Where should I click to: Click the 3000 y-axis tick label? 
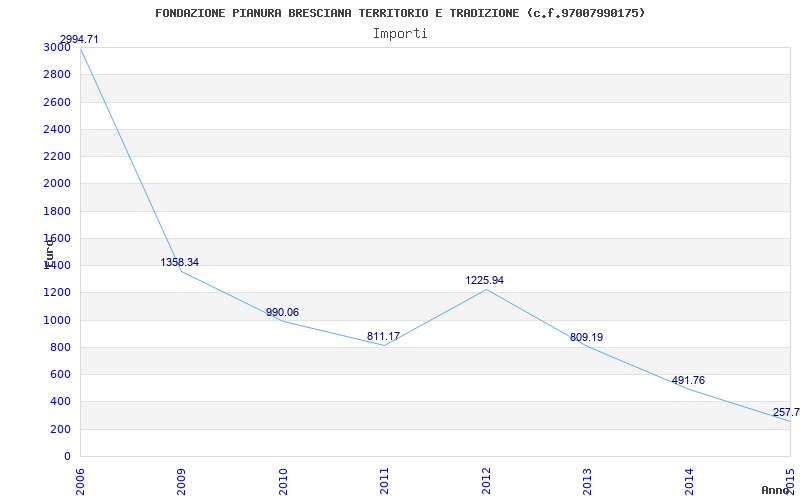[x=57, y=47]
